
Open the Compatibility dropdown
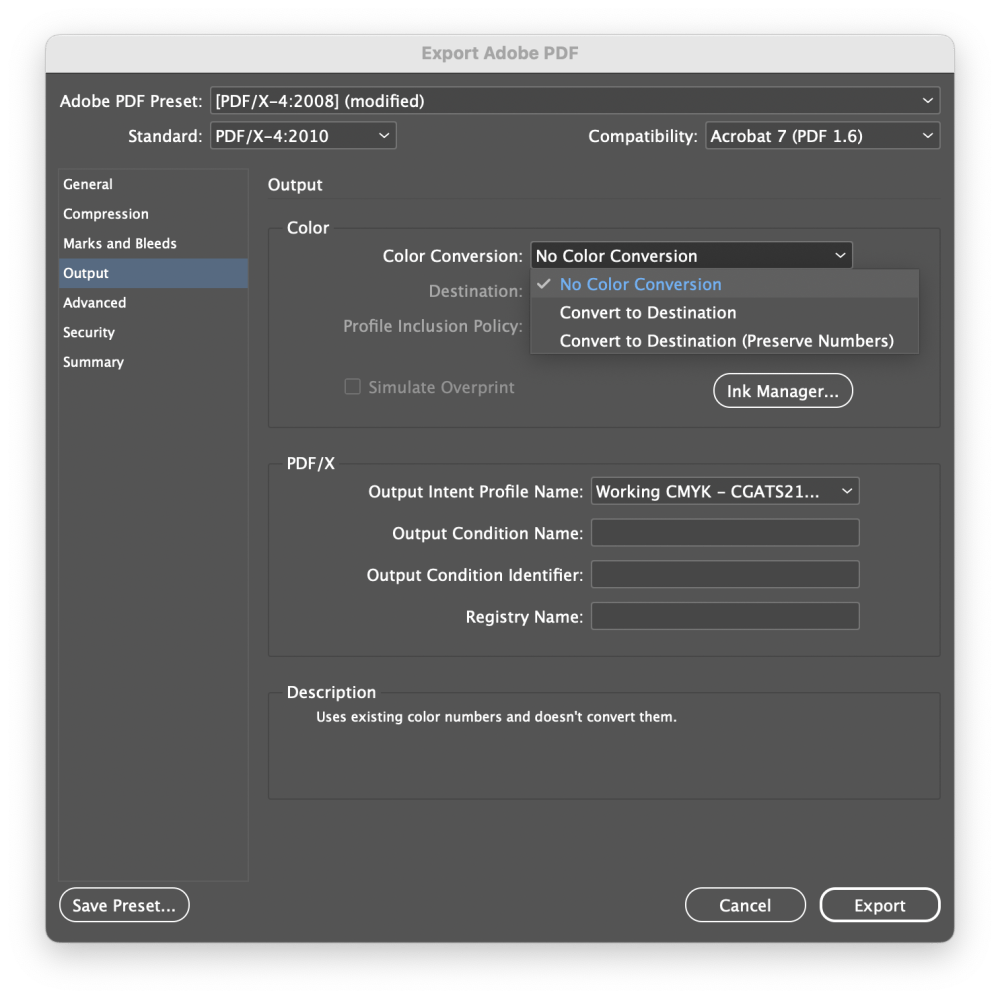pos(822,135)
